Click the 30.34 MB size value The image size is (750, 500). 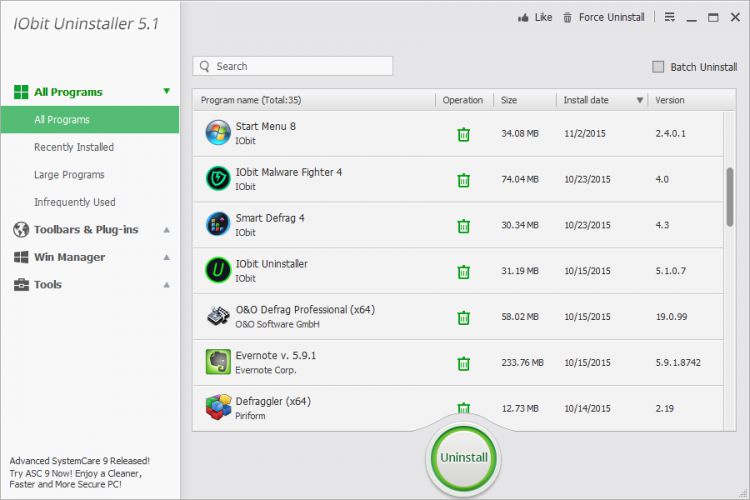coord(520,225)
